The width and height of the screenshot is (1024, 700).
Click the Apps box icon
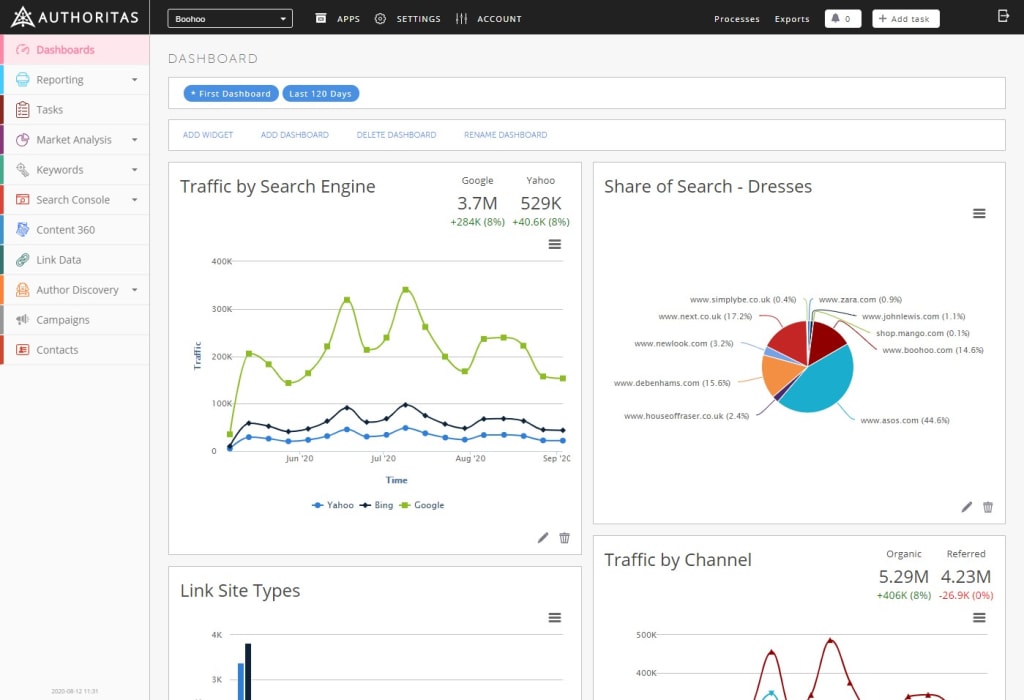[321, 18]
